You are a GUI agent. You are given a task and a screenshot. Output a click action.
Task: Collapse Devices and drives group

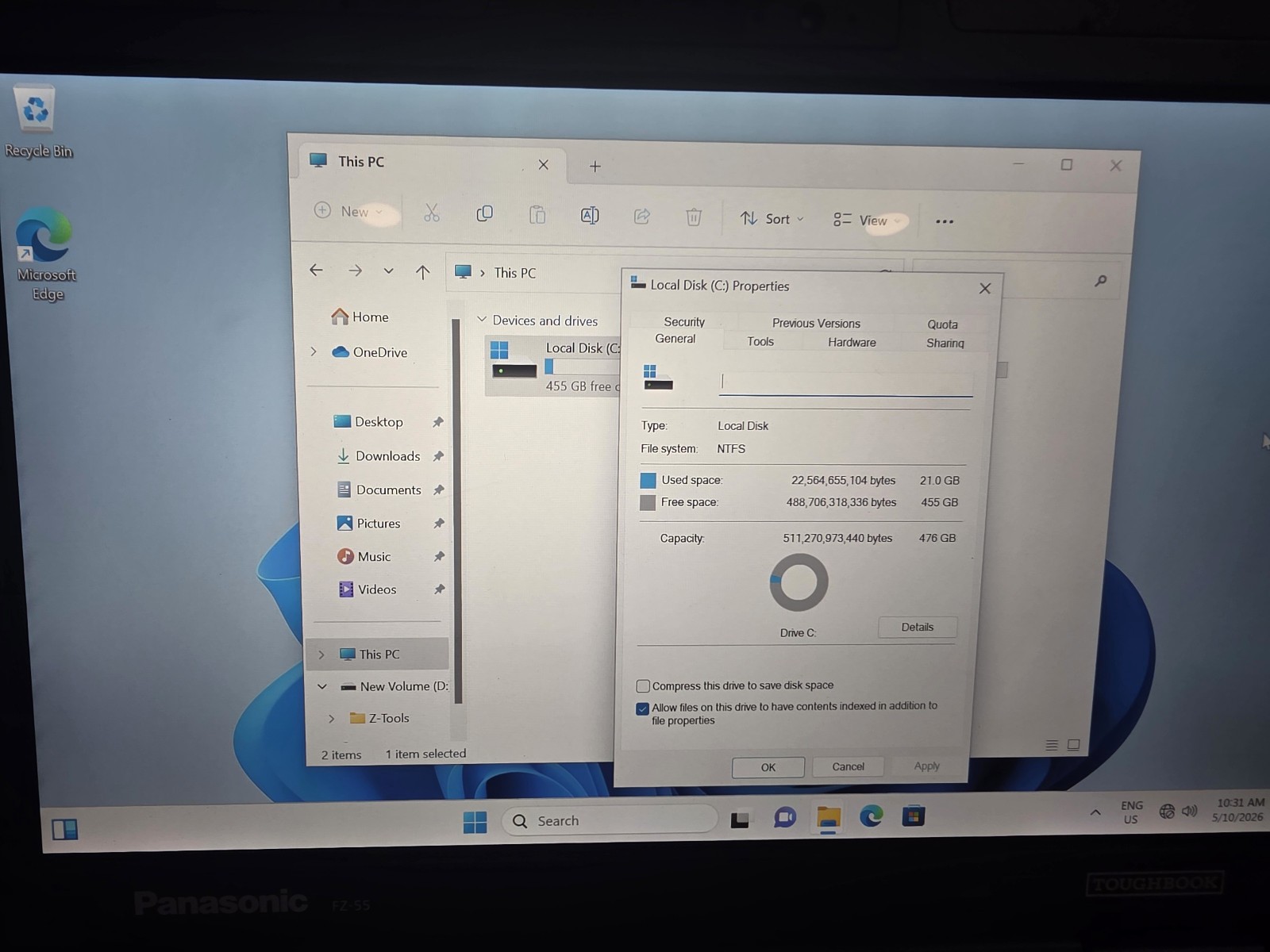click(481, 319)
